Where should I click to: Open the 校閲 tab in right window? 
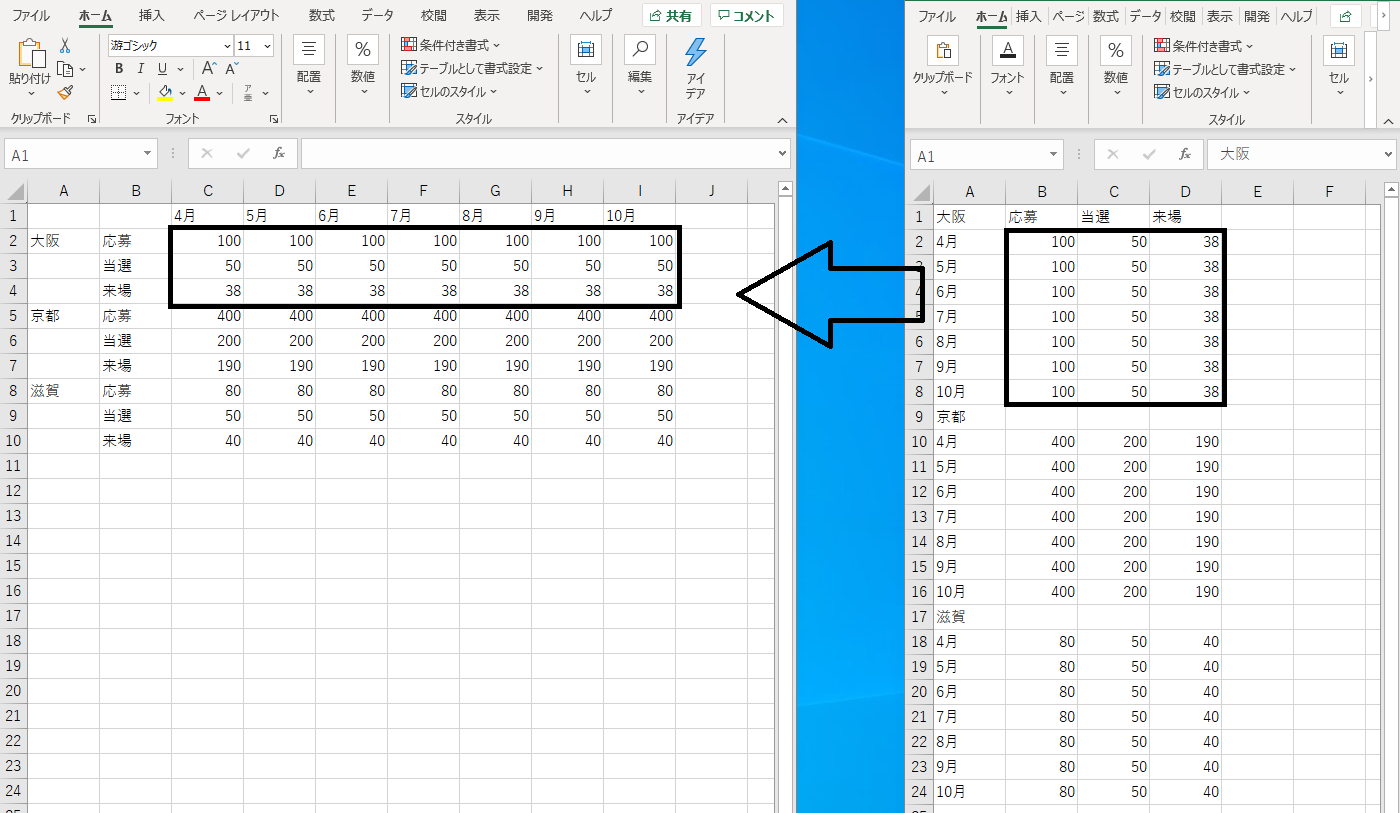[x=1183, y=16]
